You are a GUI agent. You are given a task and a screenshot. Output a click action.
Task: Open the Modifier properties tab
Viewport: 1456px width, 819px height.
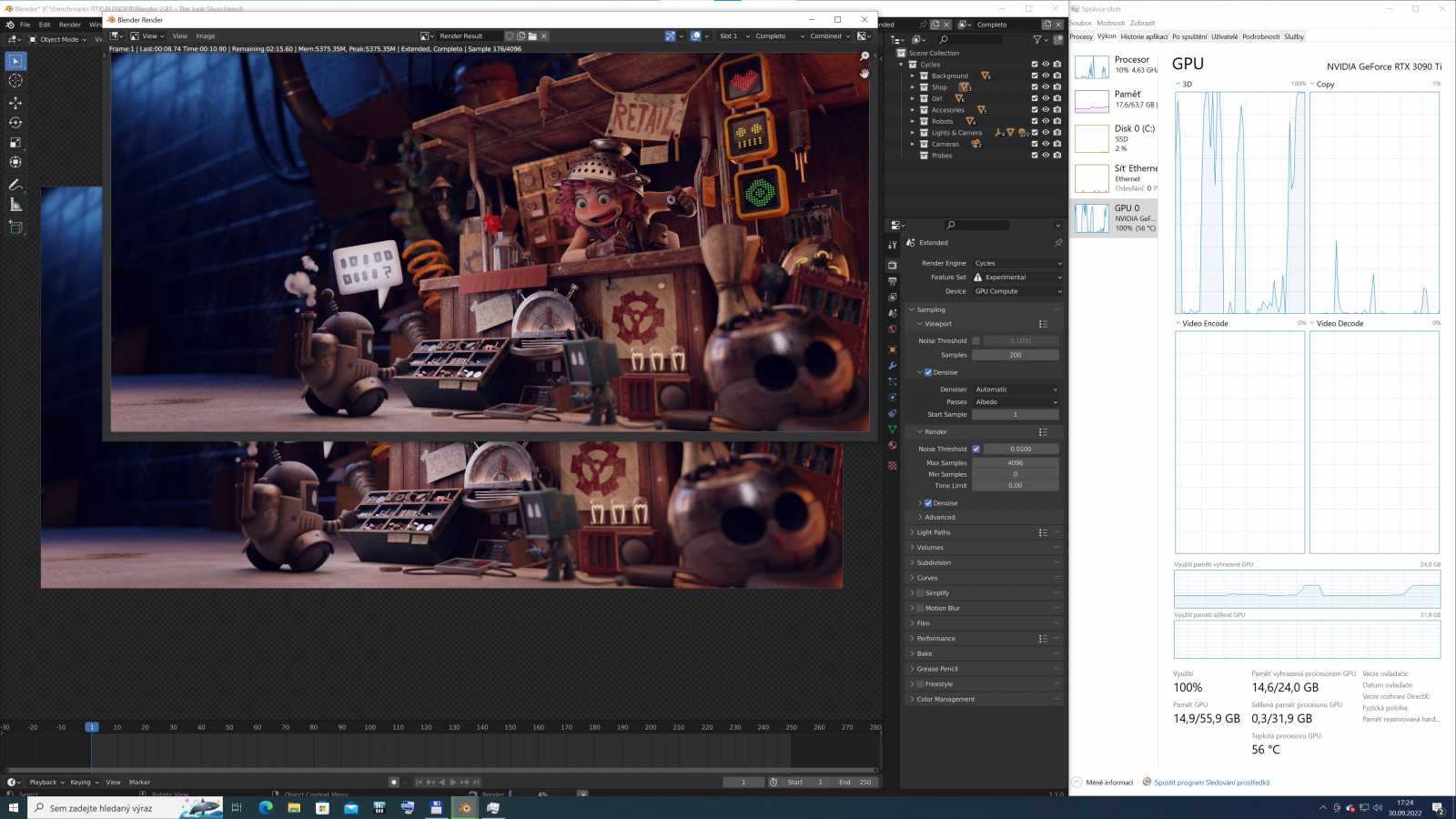pyautogui.click(x=893, y=366)
